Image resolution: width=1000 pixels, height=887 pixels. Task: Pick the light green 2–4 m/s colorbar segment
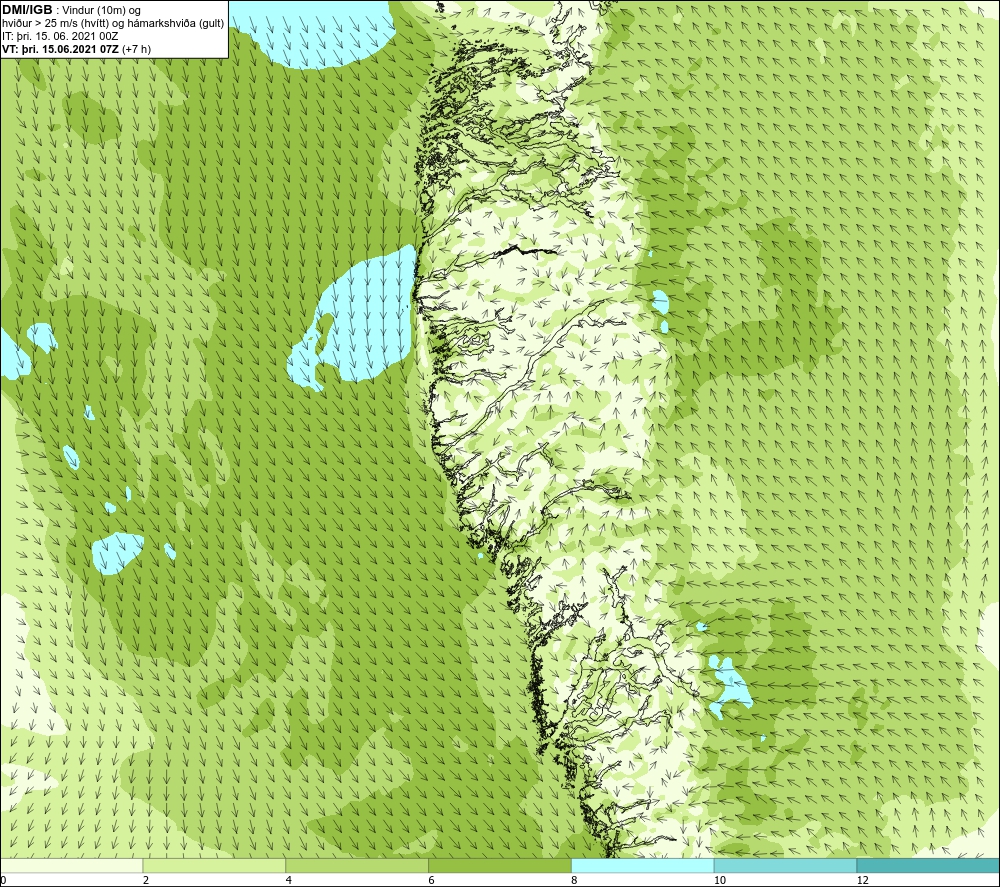pos(214,865)
